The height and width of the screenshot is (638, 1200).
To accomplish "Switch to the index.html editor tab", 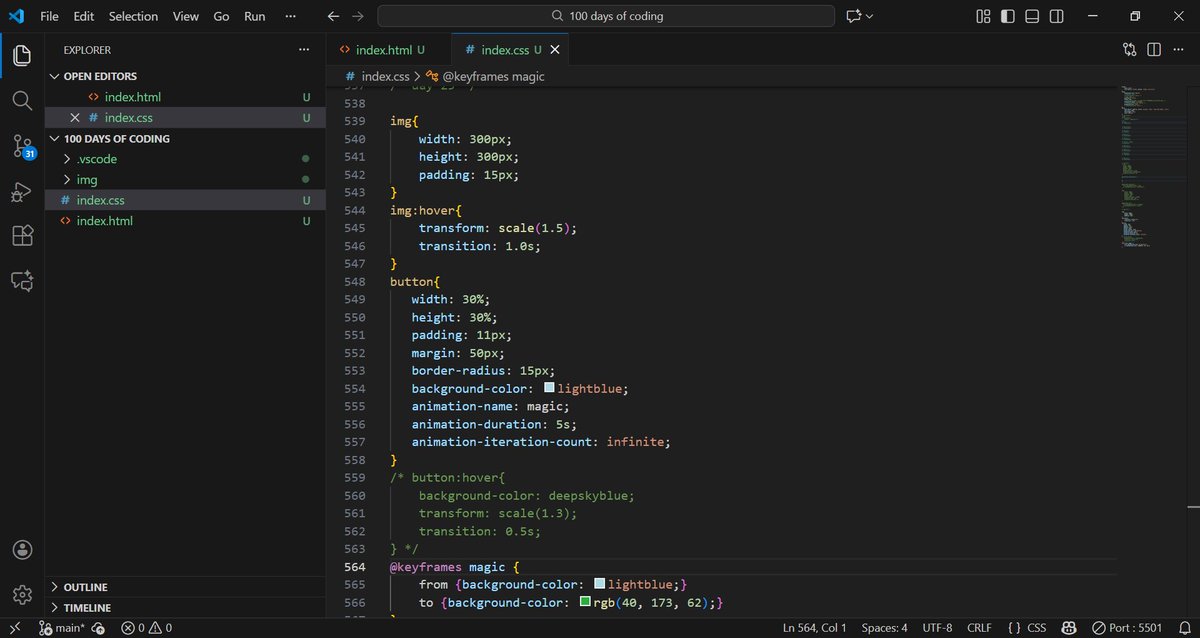I will (x=389, y=50).
